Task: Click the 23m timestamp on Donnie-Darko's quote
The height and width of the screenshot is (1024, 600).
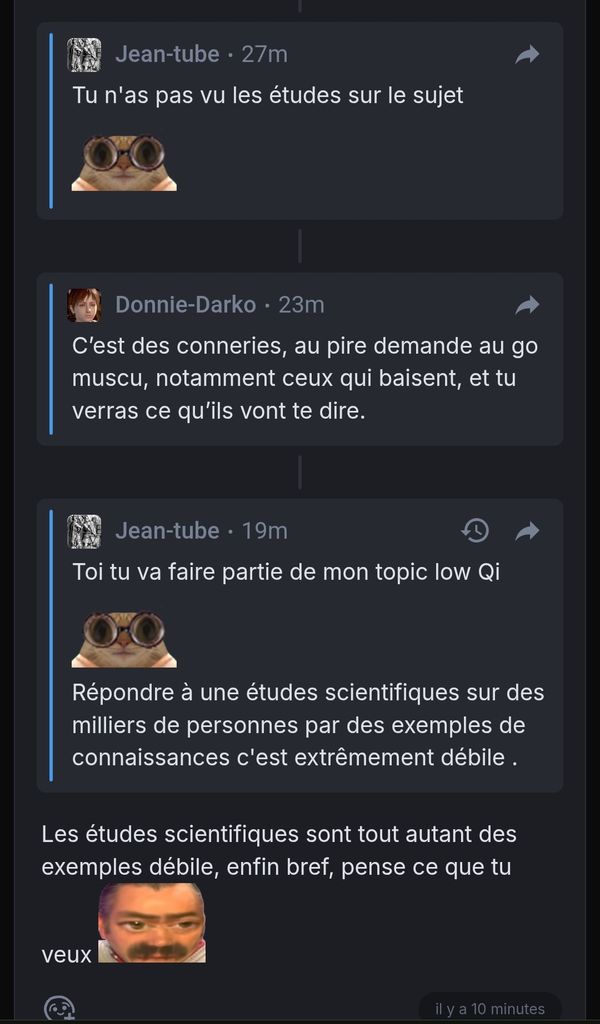Action: (x=301, y=305)
